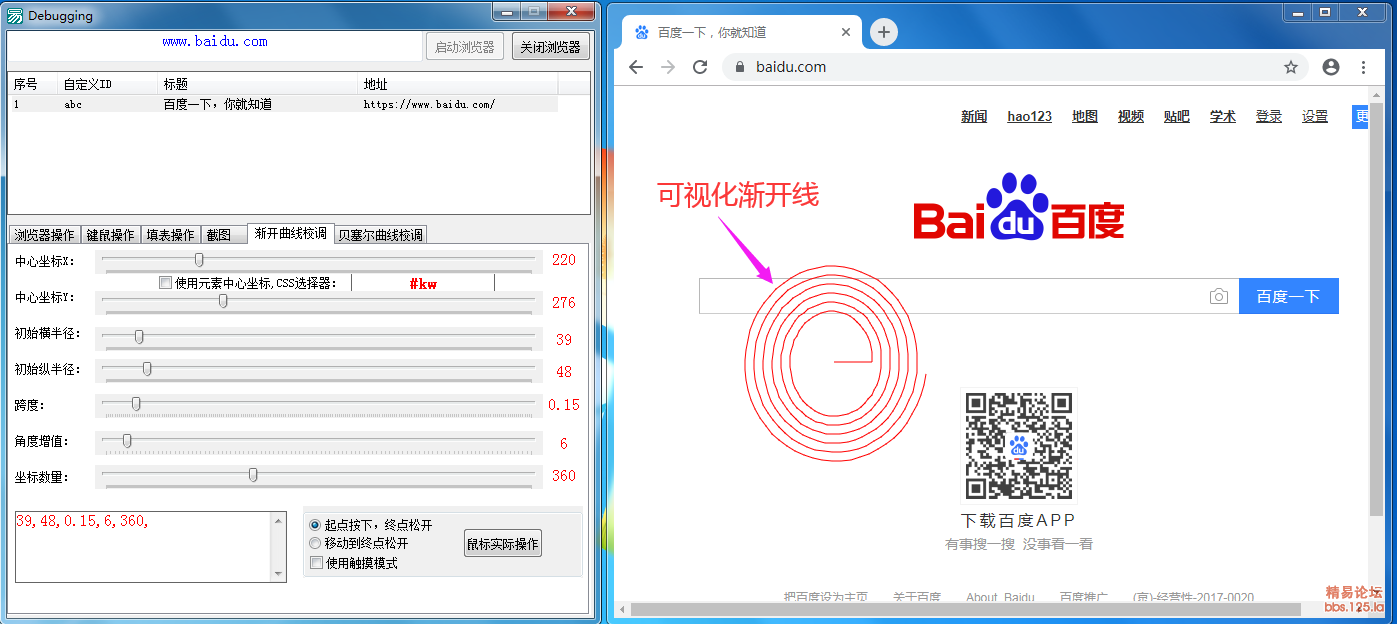Open the 视频 link
Screen dimensions: 1397x624
[1131, 116]
